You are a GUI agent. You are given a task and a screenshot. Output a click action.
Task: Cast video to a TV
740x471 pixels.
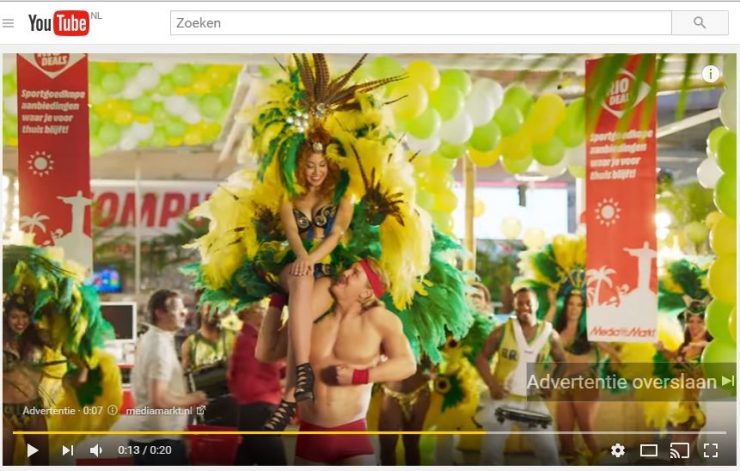coord(679,450)
